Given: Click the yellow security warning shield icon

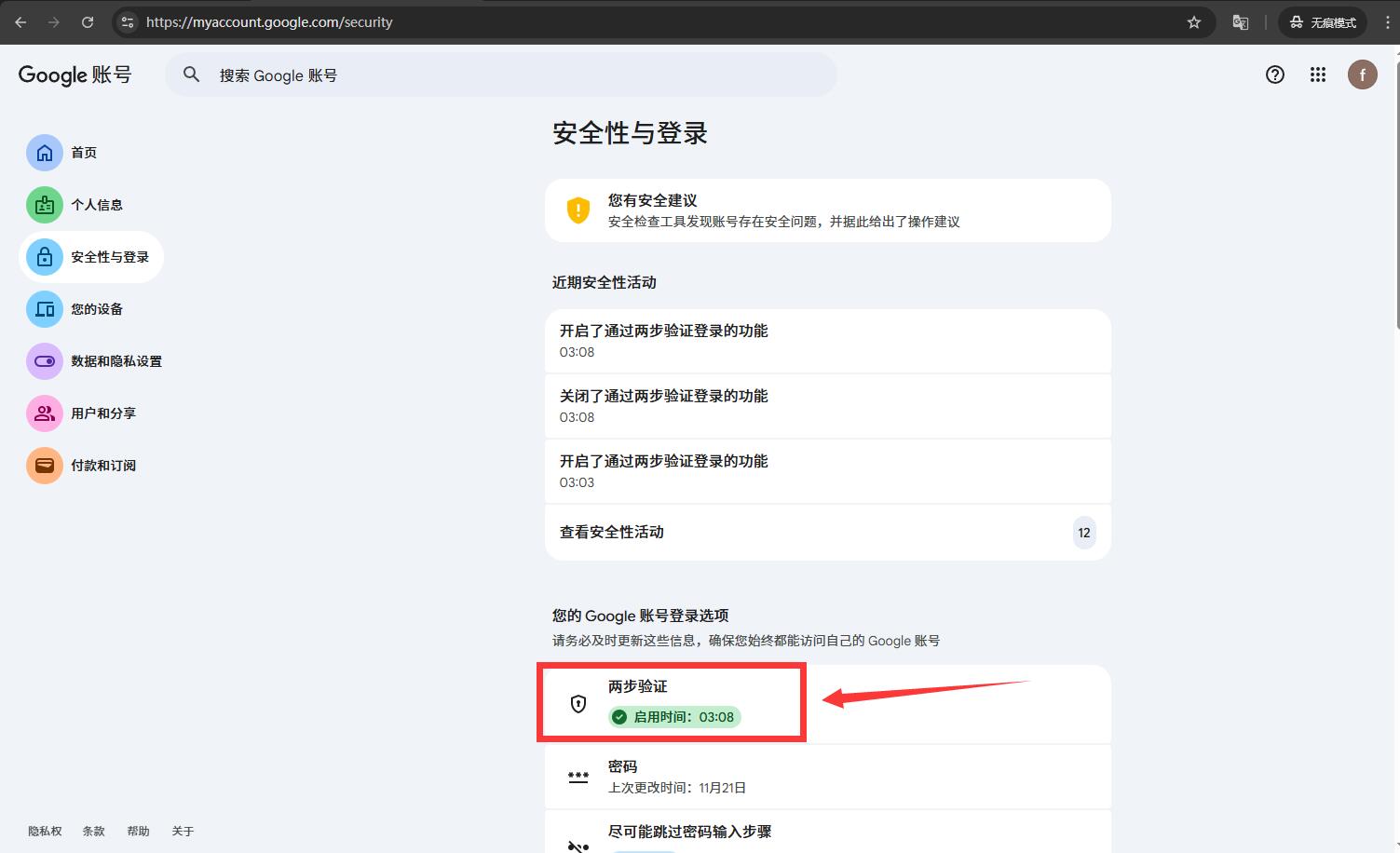Looking at the screenshot, I should [x=578, y=210].
